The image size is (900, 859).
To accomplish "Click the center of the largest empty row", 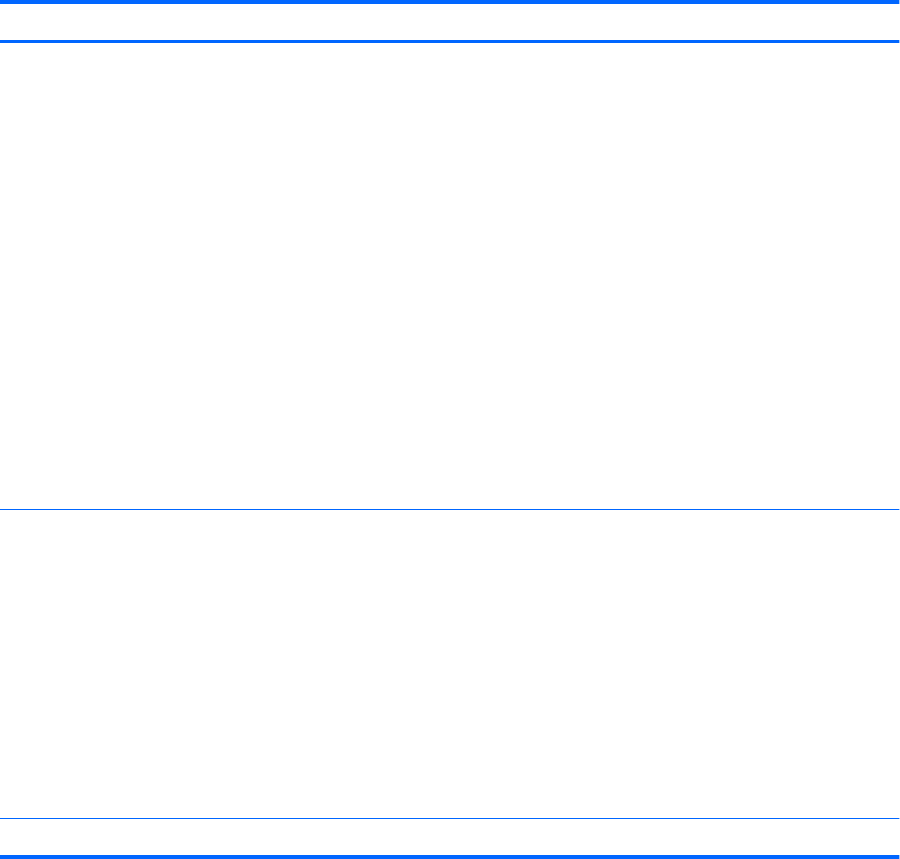I will click(x=450, y=276).
